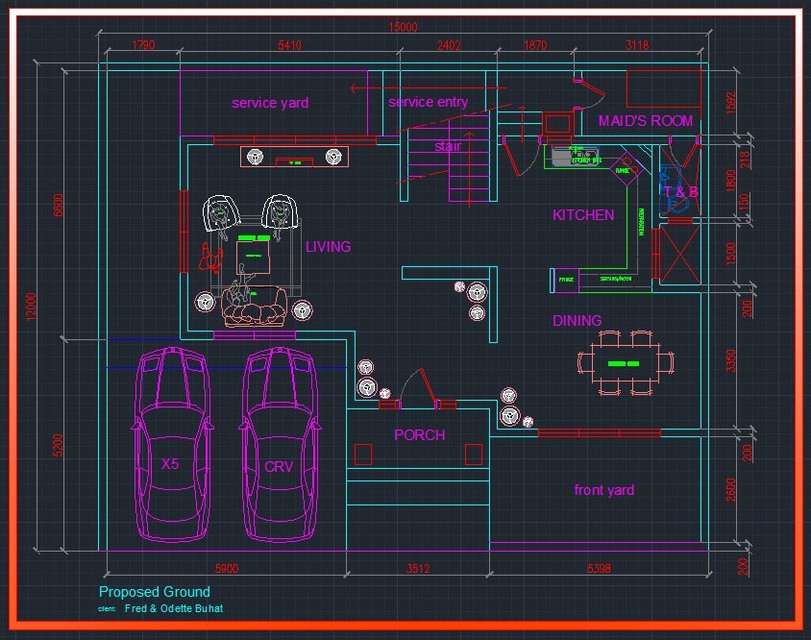Select the DINING room label
The width and height of the screenshot is (811, 640).
(578, 320)
